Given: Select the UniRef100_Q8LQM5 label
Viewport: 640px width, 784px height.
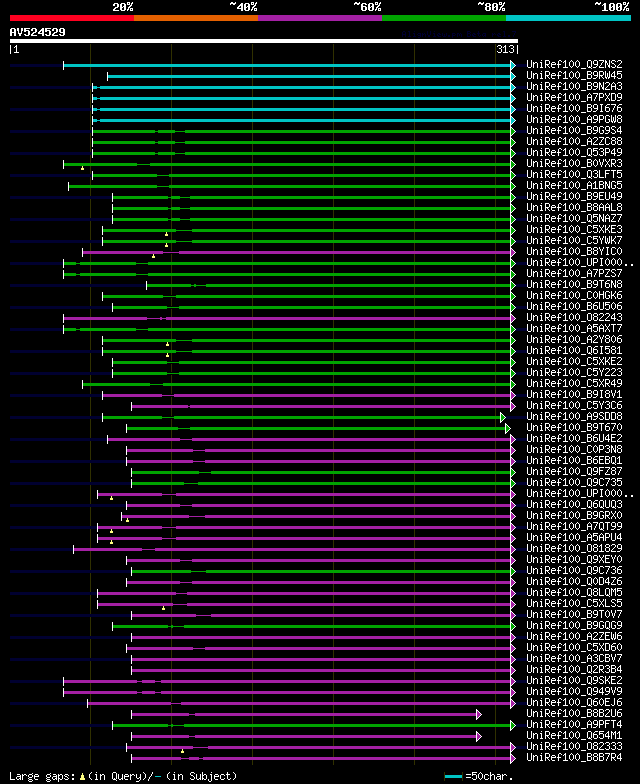Looking at the screenshot, I should click(x=574, y=592).
